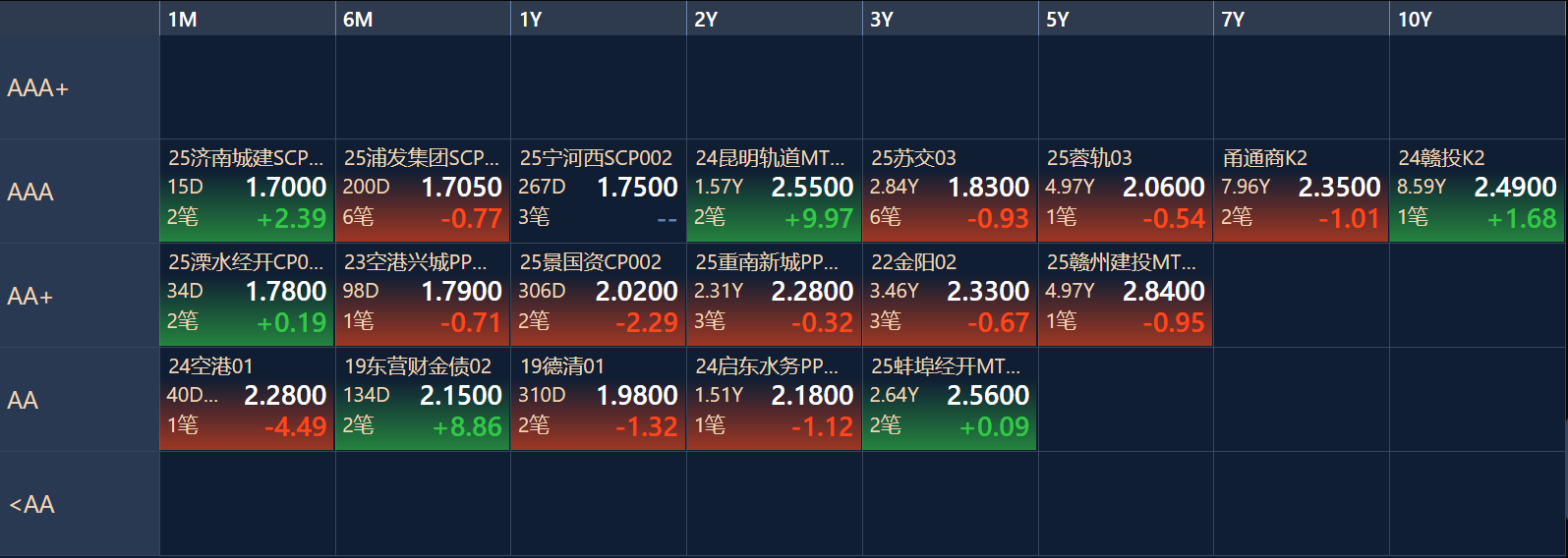Select the 25蓉轨03 bond cell

click(1126, 191)
